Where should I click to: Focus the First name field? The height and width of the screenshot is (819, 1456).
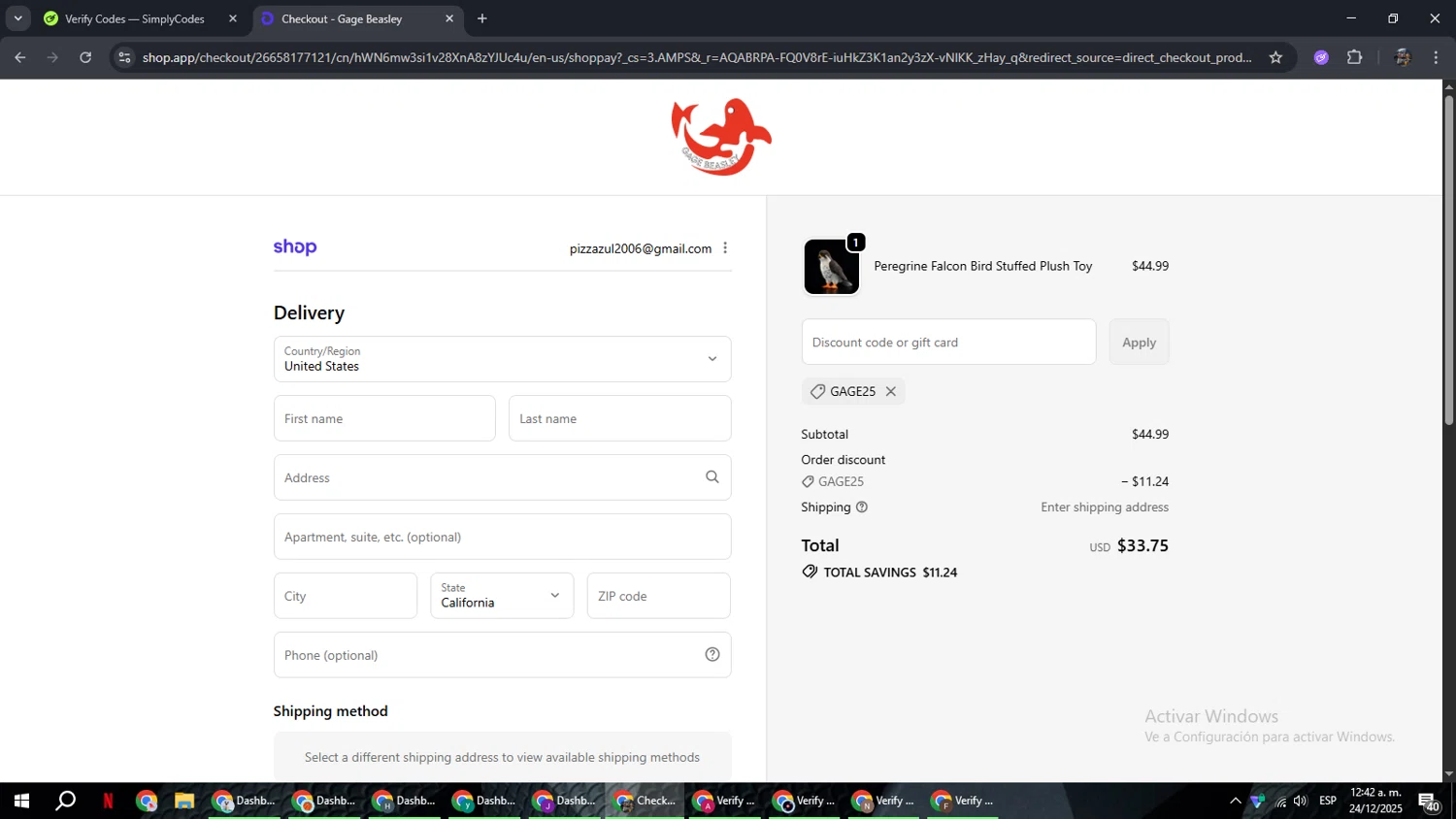click(x=384, y=418)
